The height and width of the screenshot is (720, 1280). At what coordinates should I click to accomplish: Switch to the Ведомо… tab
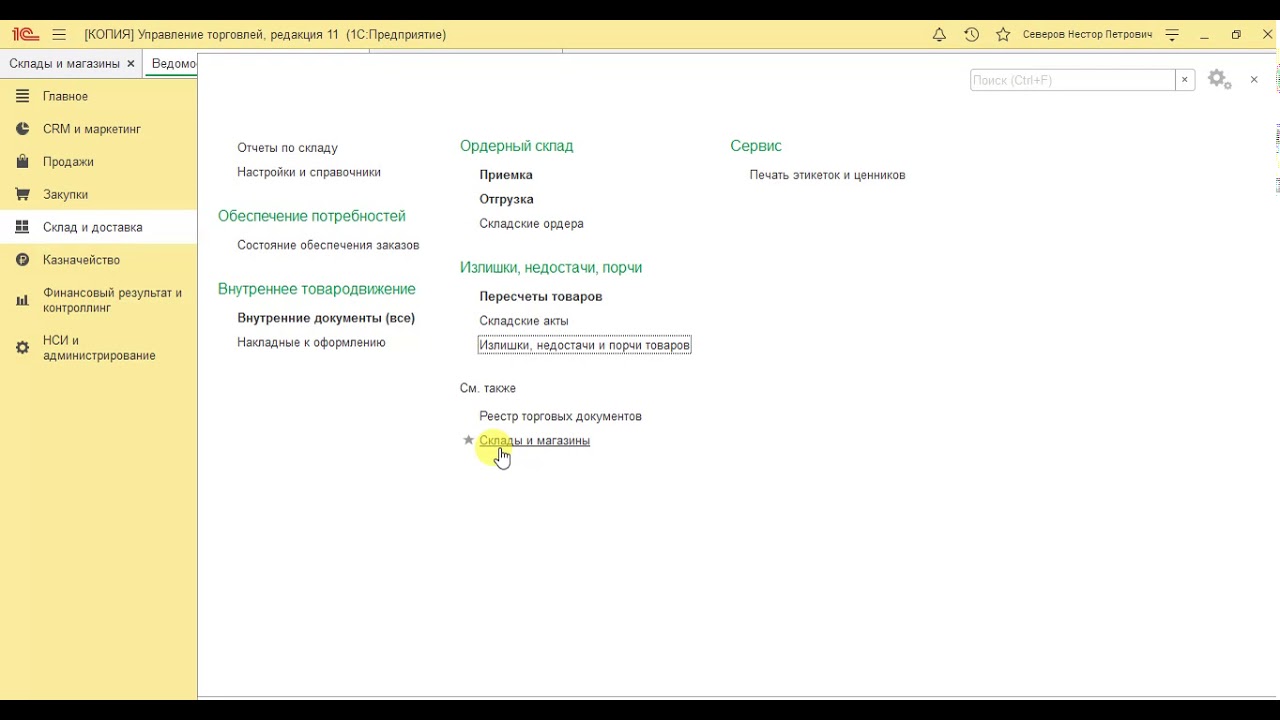(x=173, y=63)
